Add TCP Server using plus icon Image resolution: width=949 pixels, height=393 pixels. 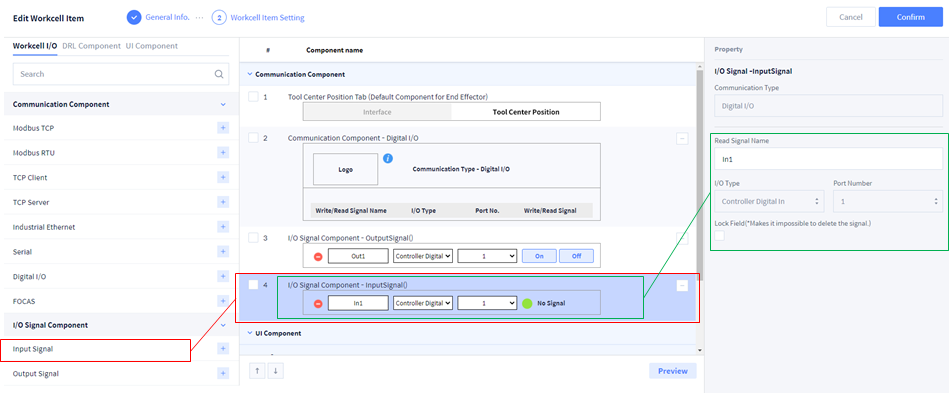(223, 202)
